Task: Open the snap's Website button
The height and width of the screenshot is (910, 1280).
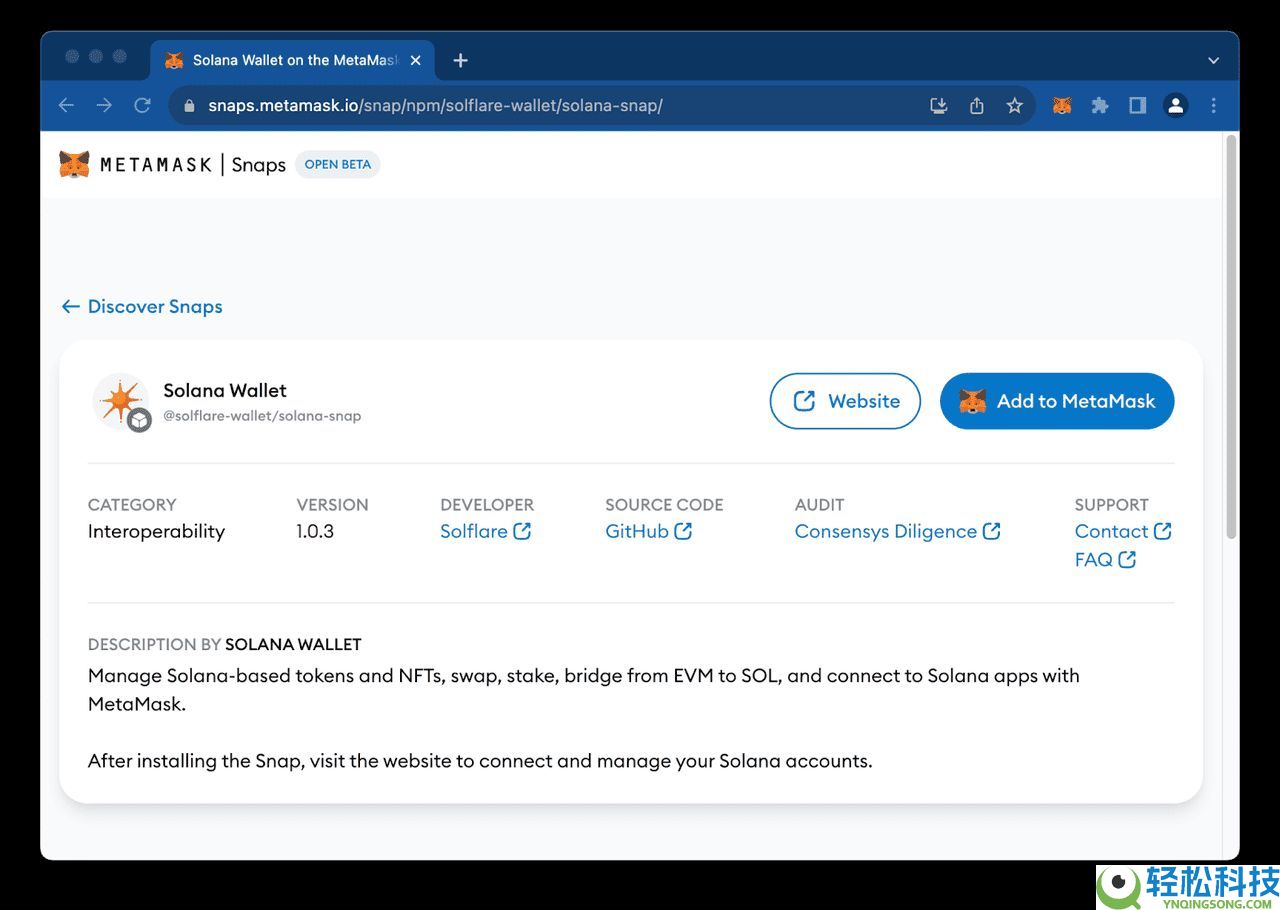Action: (x=845, y=401)
